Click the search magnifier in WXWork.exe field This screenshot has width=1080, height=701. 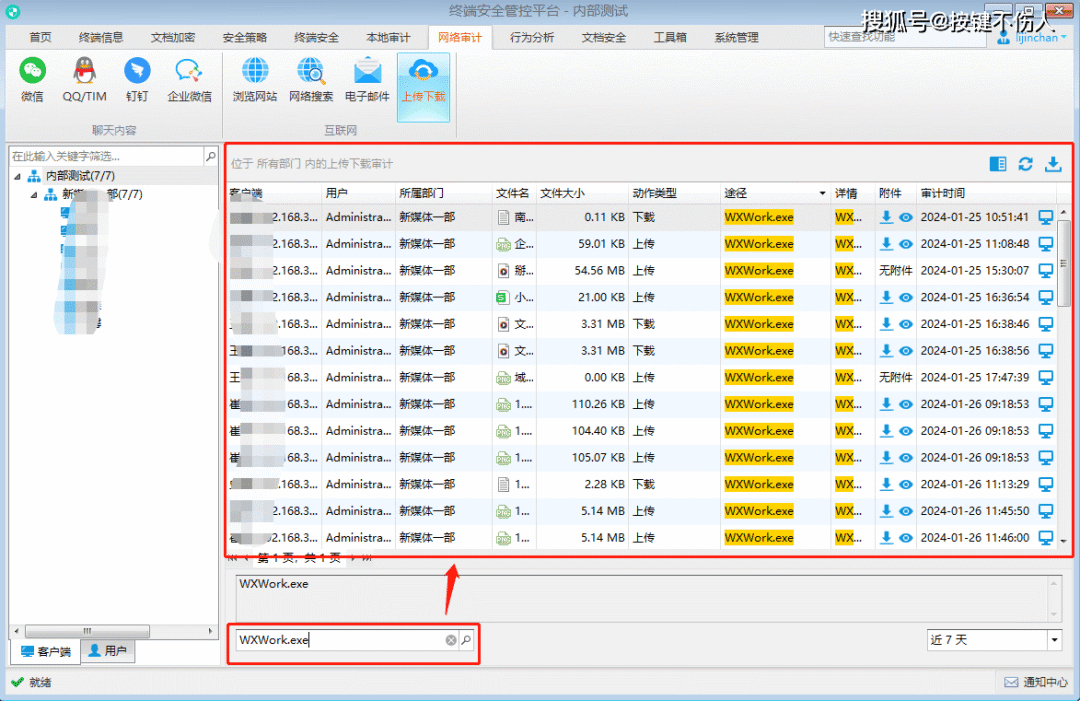point(466,640)
